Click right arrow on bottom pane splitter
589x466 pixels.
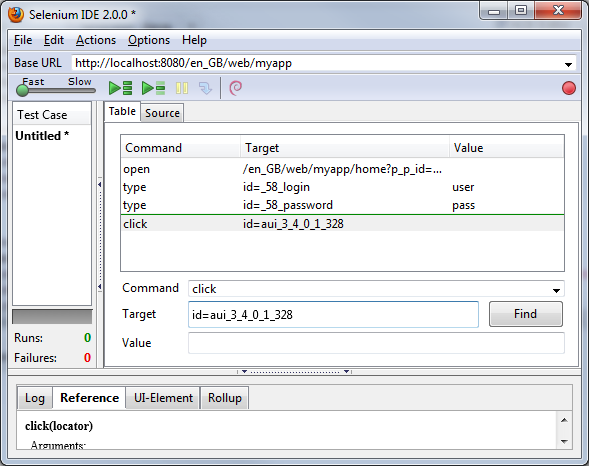346,372
